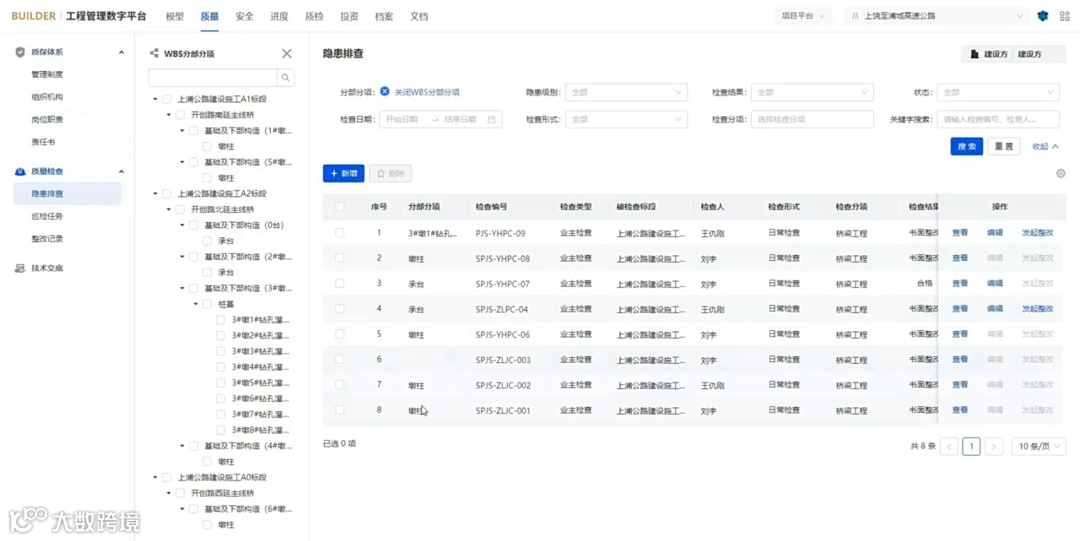
Task: Collapse the 质保体系 sidebar group
Action: point(122,52)
